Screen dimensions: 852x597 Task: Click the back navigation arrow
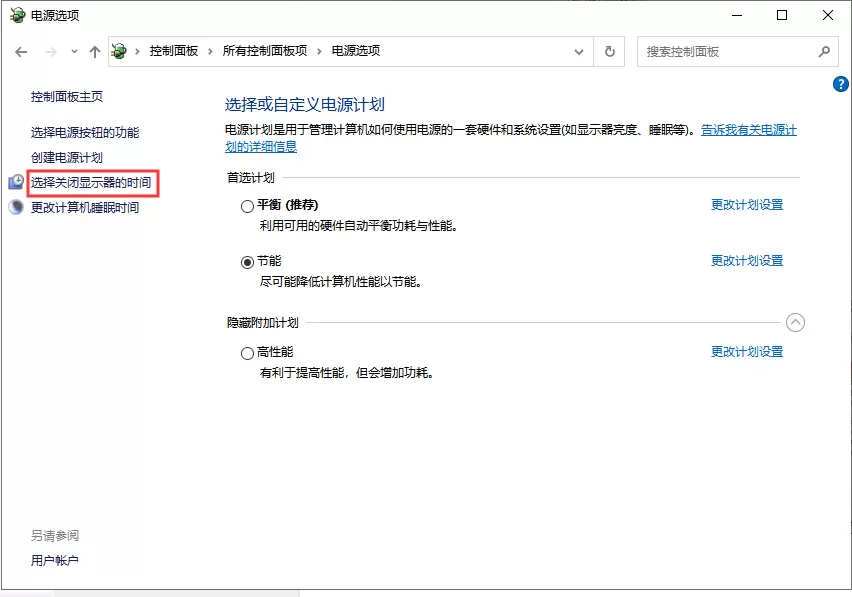coord(21,51)
